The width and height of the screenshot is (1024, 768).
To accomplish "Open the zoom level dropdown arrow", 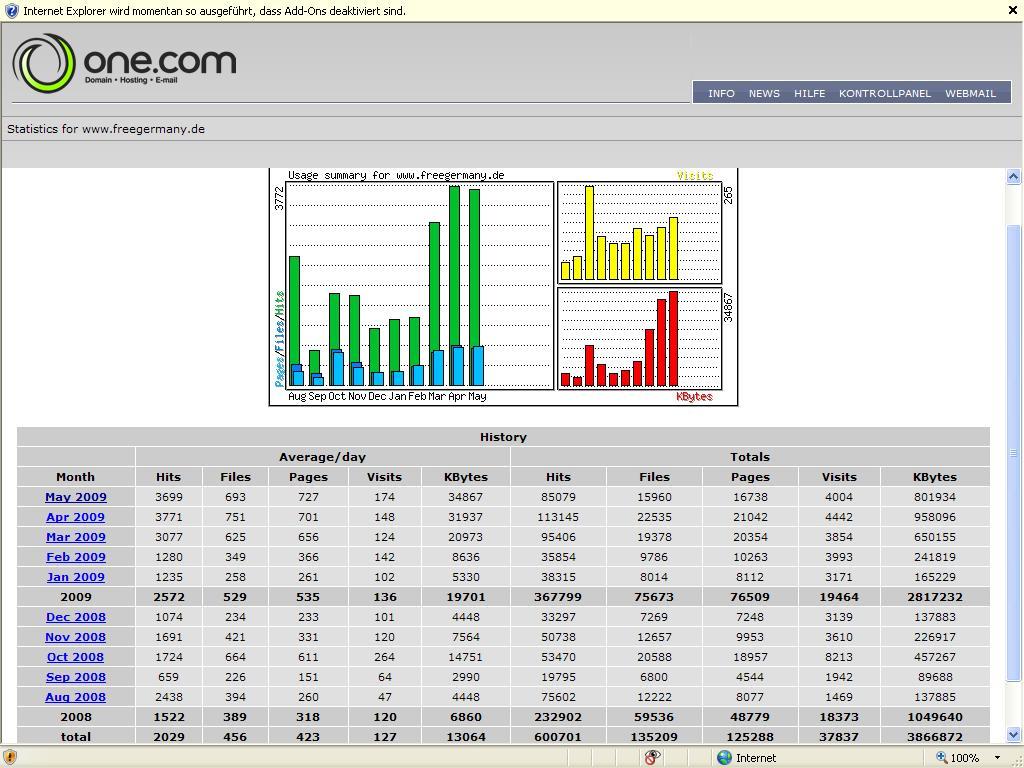I will click(x=997, y=758).
